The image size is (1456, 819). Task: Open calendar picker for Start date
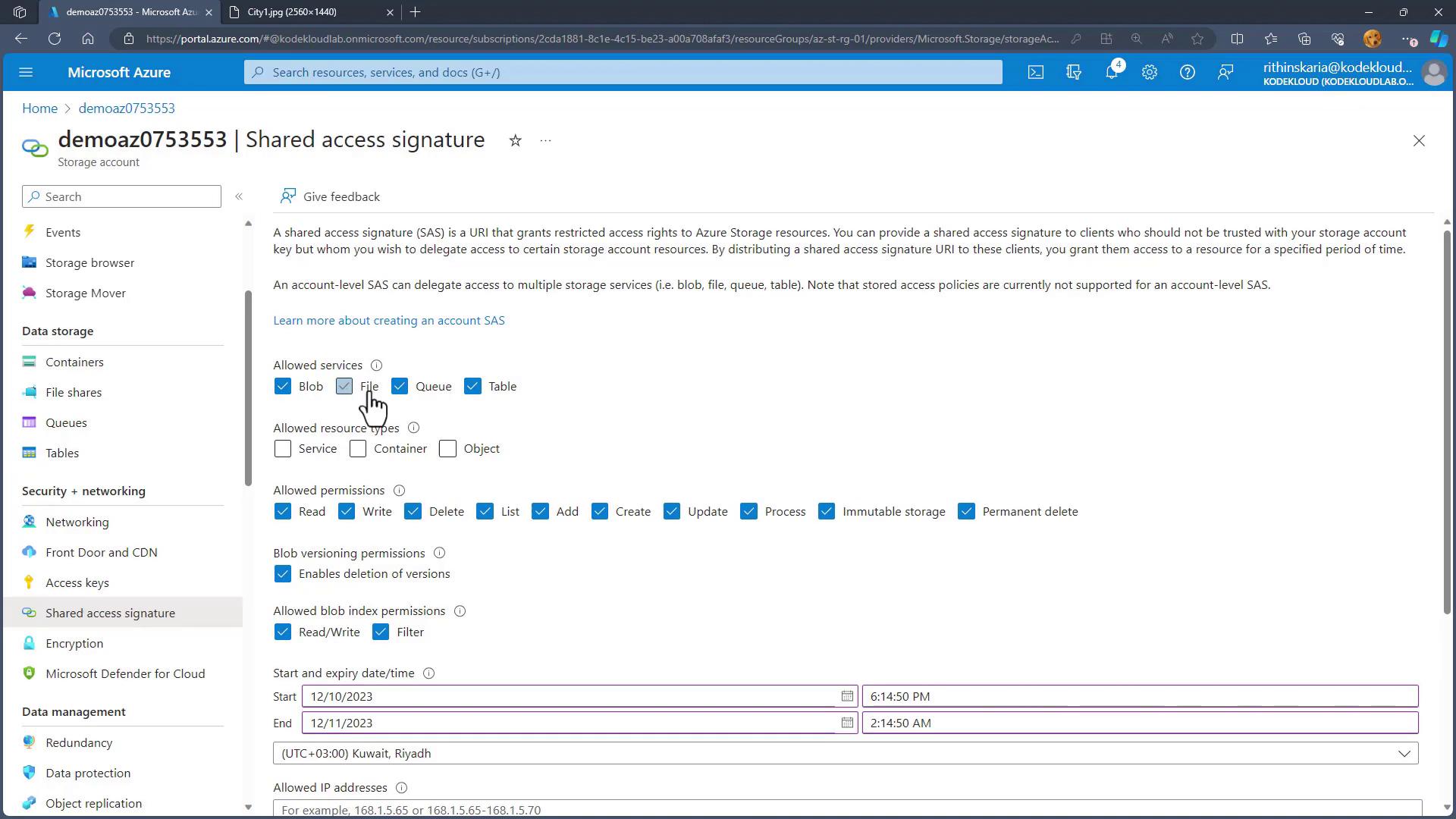846,696
